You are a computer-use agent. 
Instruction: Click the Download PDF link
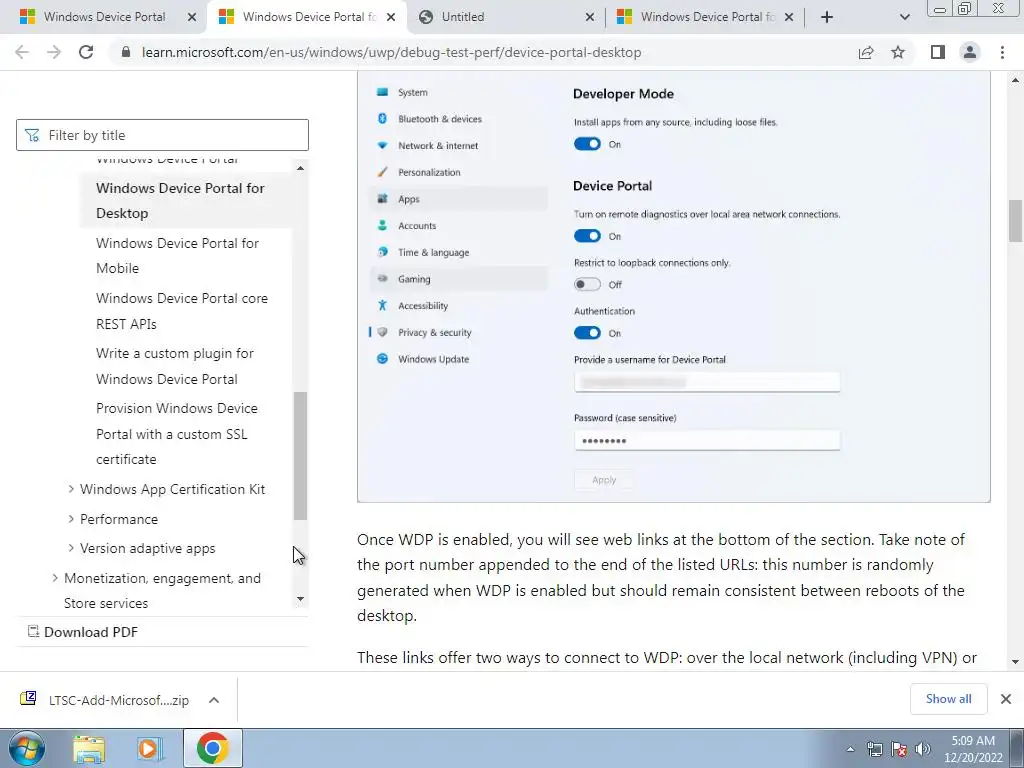pos(83,632)
